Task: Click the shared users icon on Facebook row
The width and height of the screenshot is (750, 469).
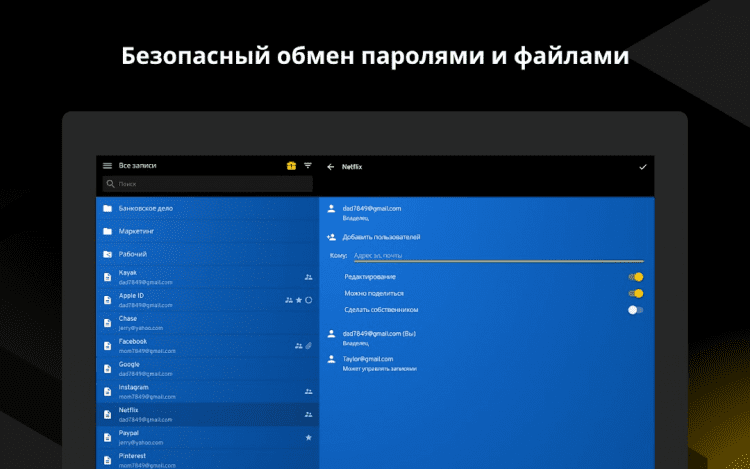Action: pos(298,346)
